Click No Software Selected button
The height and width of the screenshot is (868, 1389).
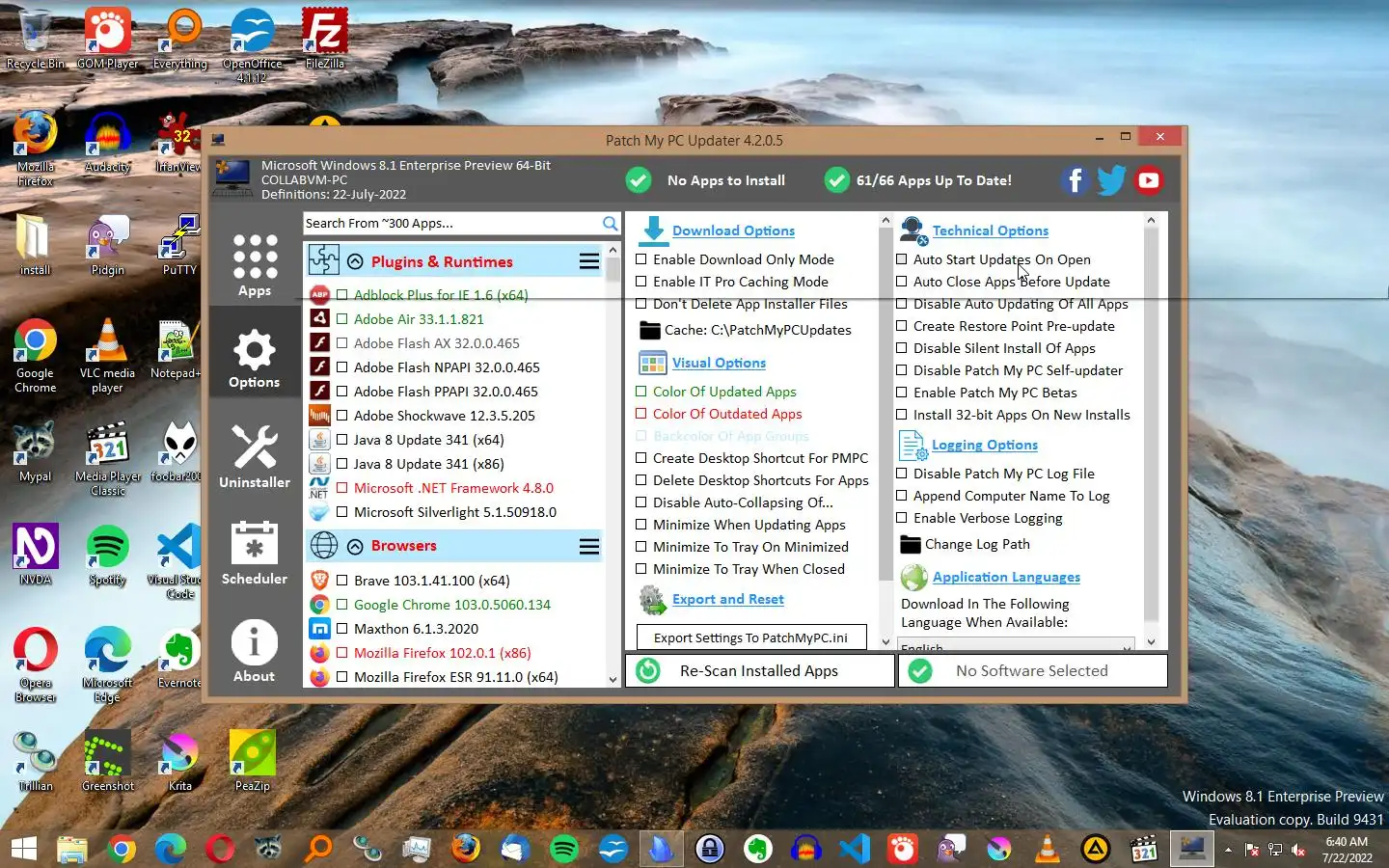coord(1032,671)
